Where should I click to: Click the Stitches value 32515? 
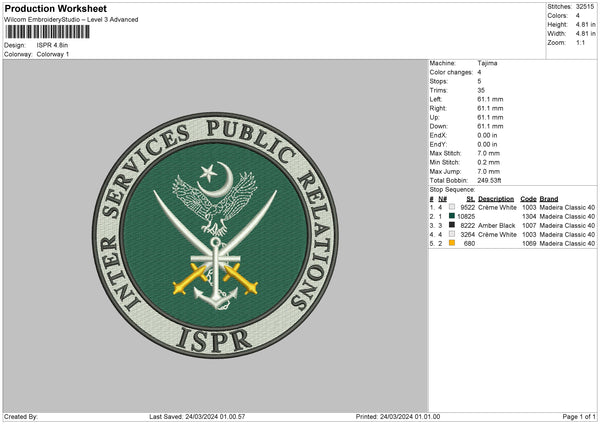click(x=586, y=8)
